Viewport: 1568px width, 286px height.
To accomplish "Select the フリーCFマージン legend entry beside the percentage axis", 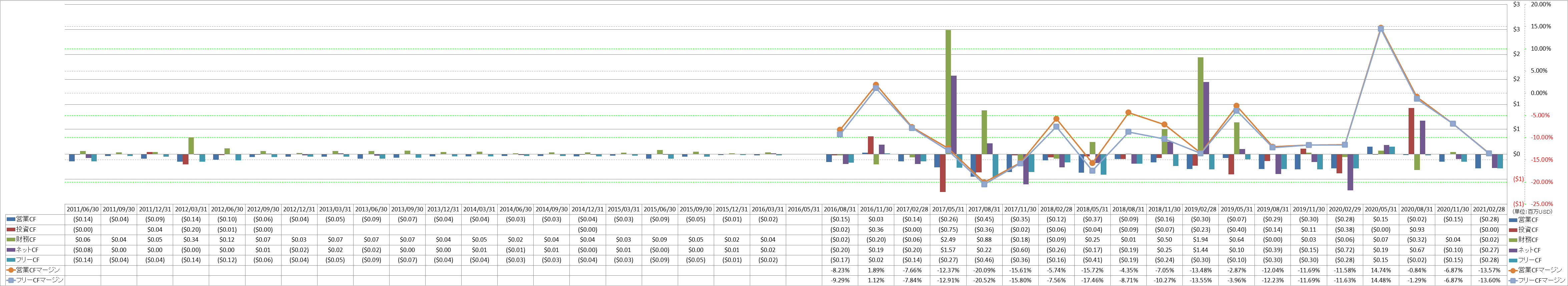I will [x=1537, y=281].
